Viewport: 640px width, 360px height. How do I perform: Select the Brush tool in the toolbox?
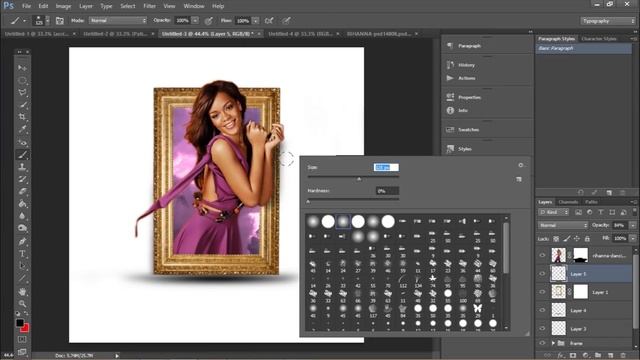click(22, 155)
